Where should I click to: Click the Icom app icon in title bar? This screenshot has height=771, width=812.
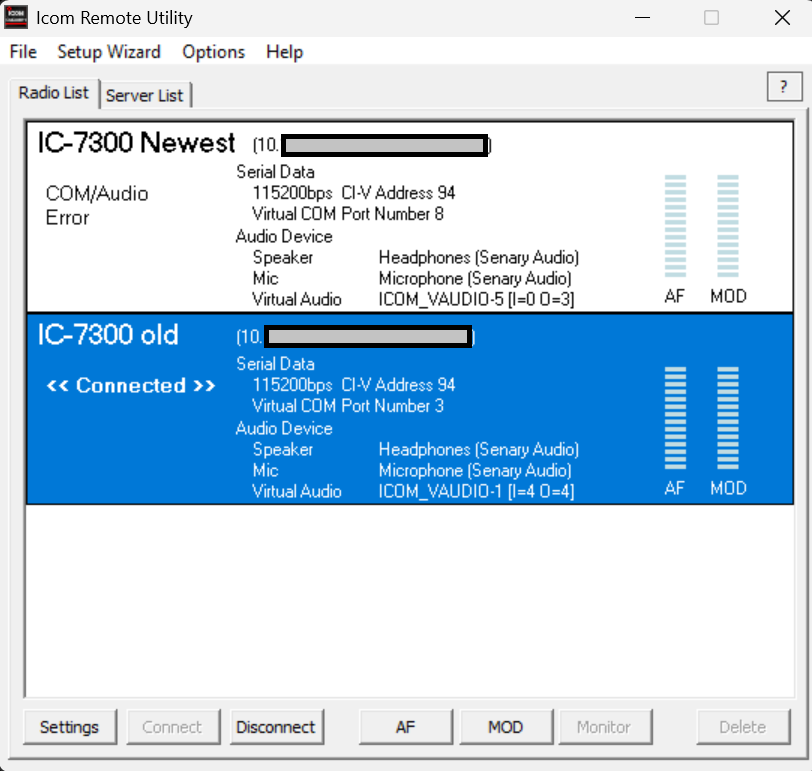tap(17, 18)
